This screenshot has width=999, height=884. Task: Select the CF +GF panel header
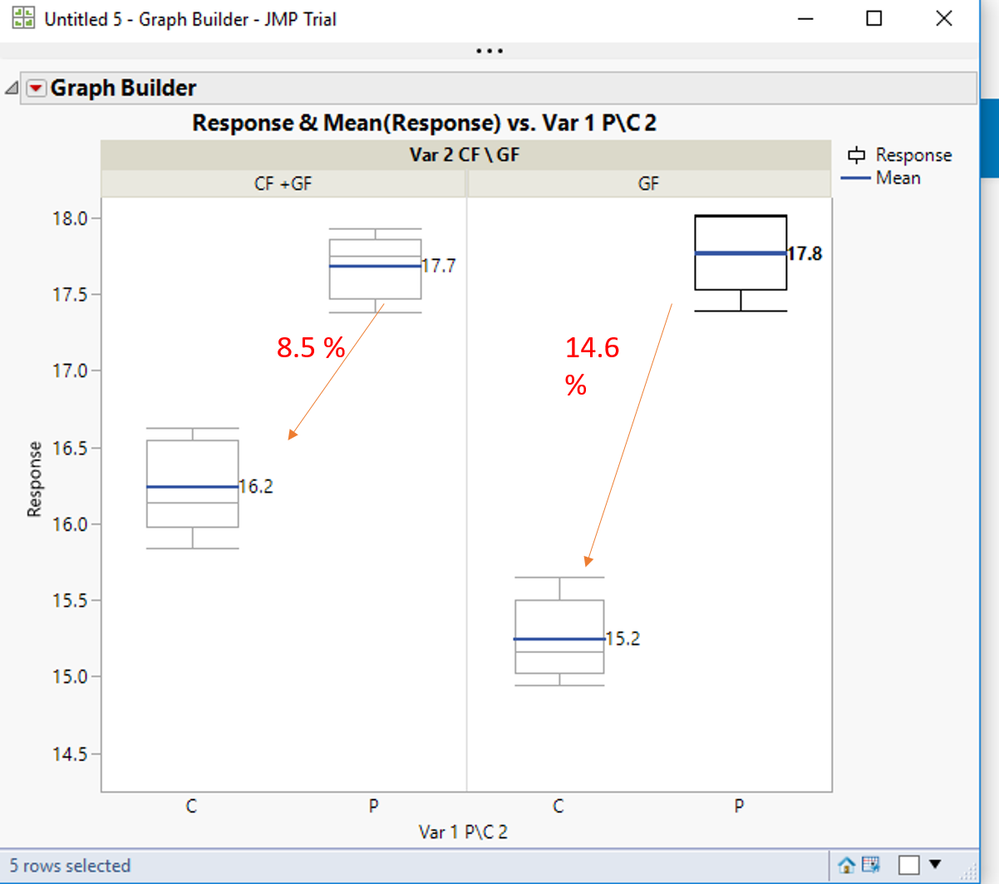coord(284,184)
